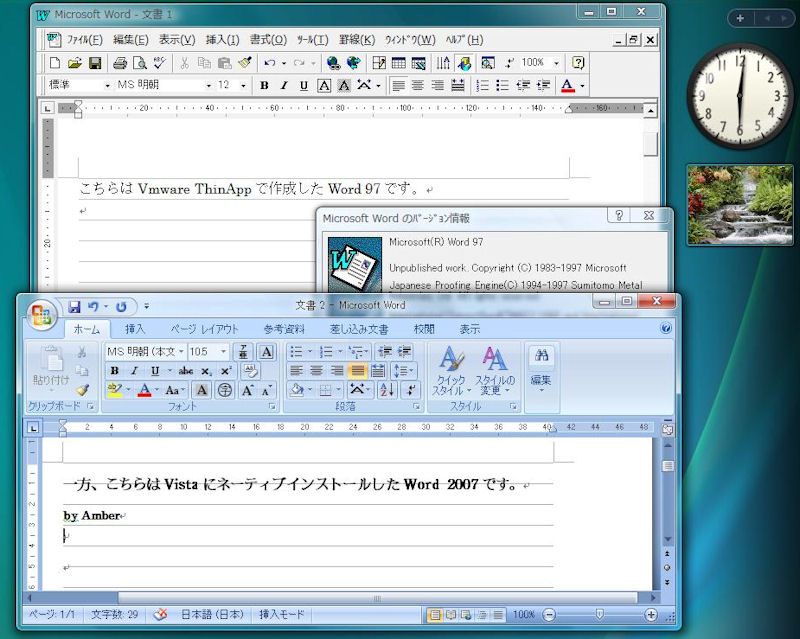Click the 貼り付け paste button

point(51,366)
